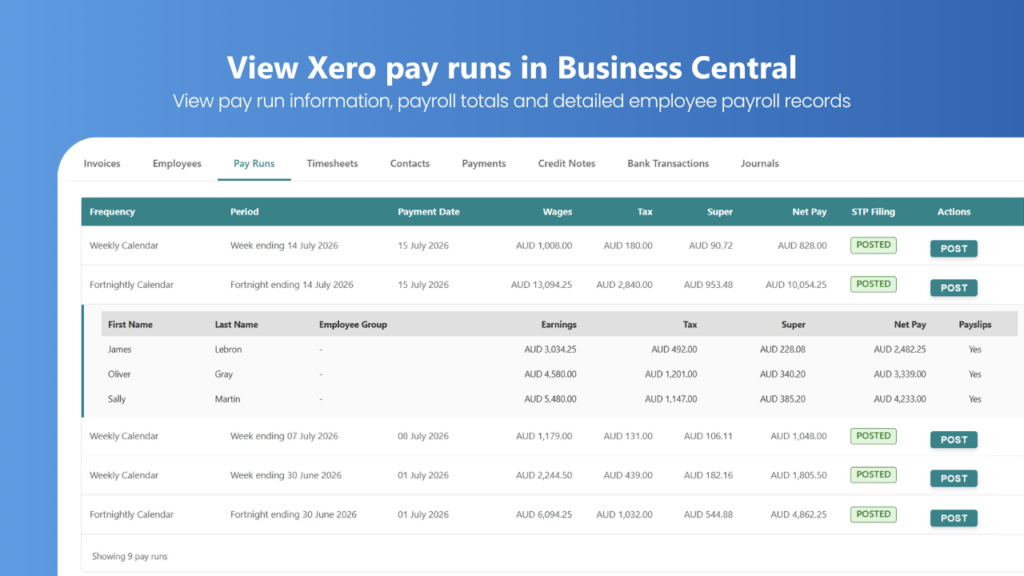Click the Last Name column header
The image size is (1024, 576).
pos(236,325)
